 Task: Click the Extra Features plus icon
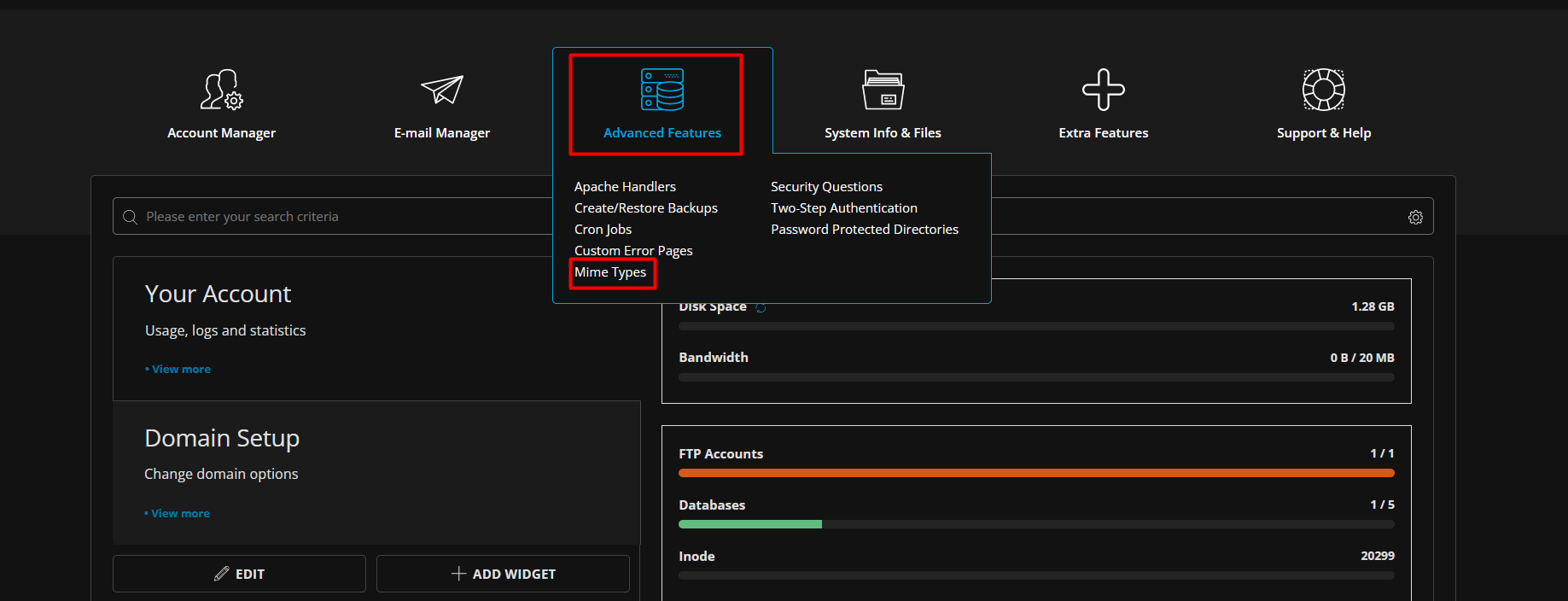(x=1103, y=90)
